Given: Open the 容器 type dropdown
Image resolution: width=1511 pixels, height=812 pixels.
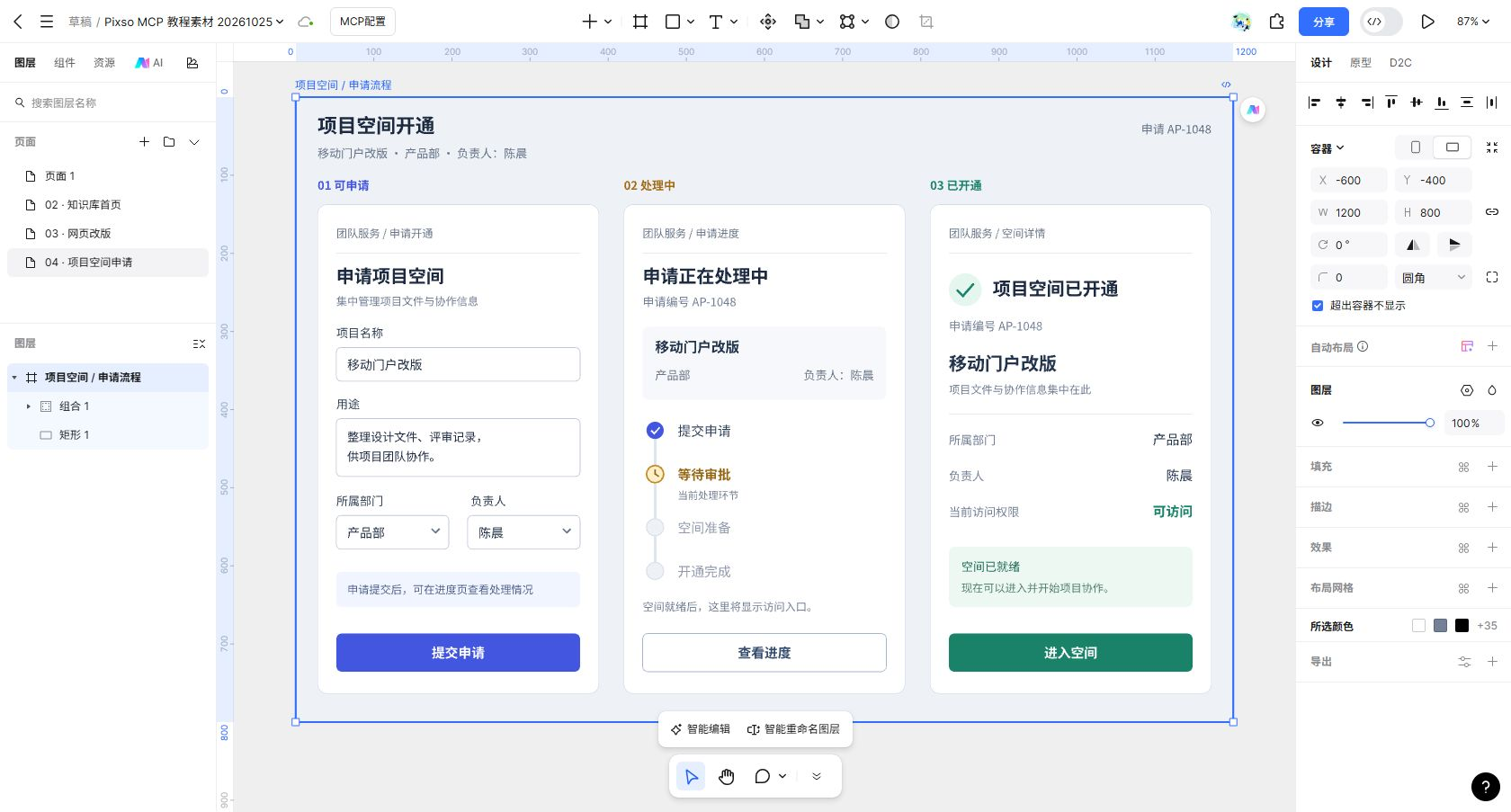Looking at the screenshot, I should (x=1328, y=148).
